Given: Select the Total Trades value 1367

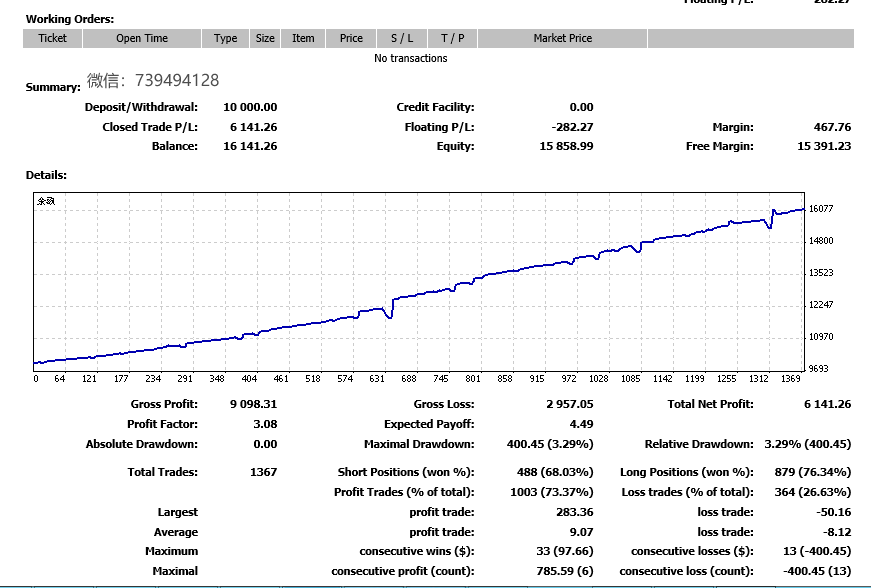Looking at the screenshot, I should pos(263,472).
